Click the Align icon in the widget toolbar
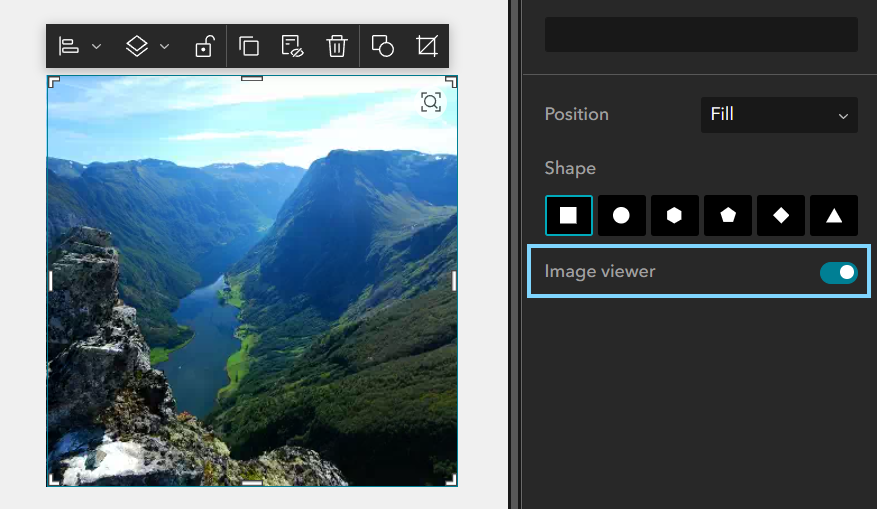Image resolution: width=877 pixels, height=509 pixels. tap(69, 46)
